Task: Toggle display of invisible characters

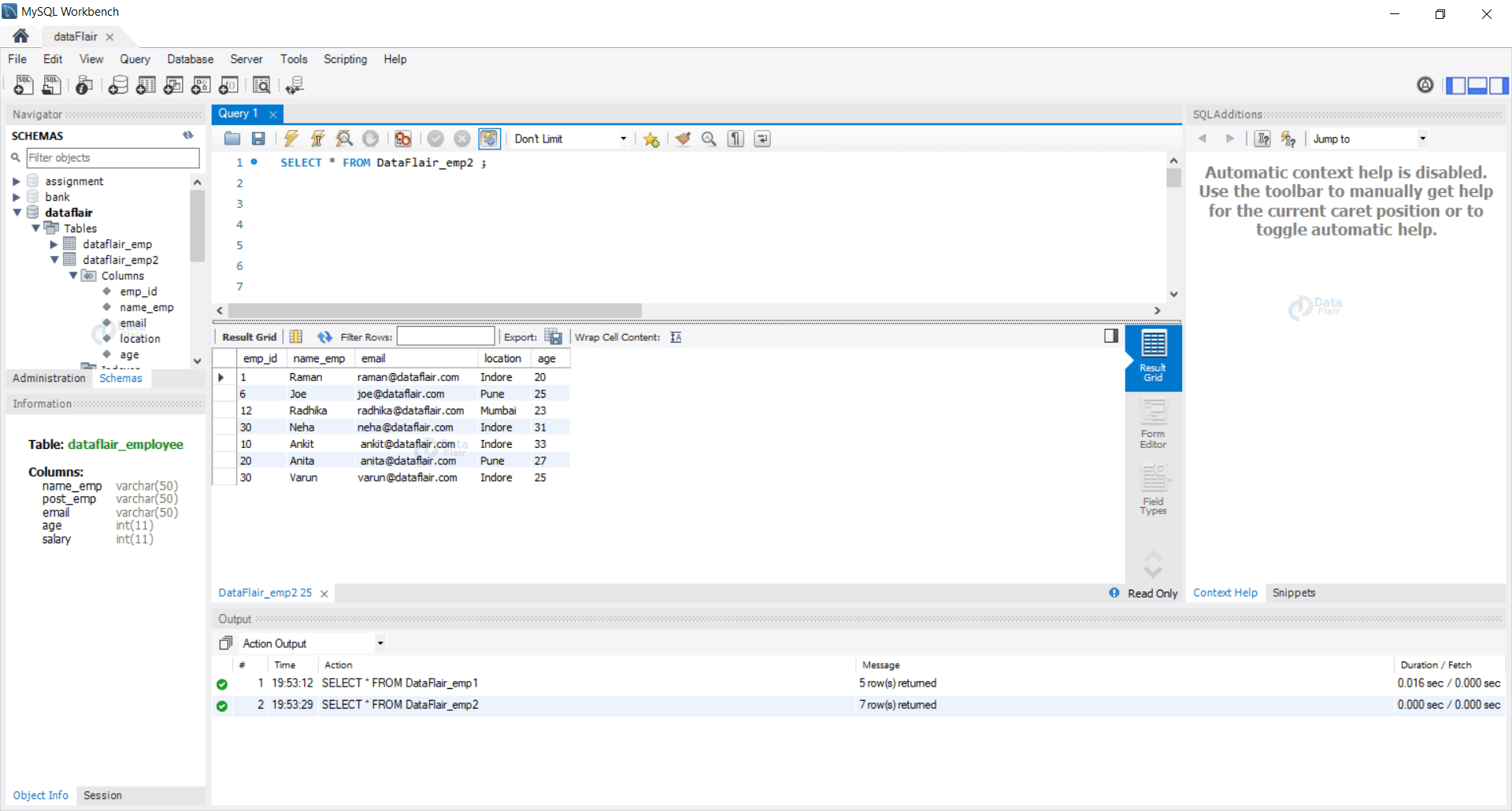Action: [735, 139]
